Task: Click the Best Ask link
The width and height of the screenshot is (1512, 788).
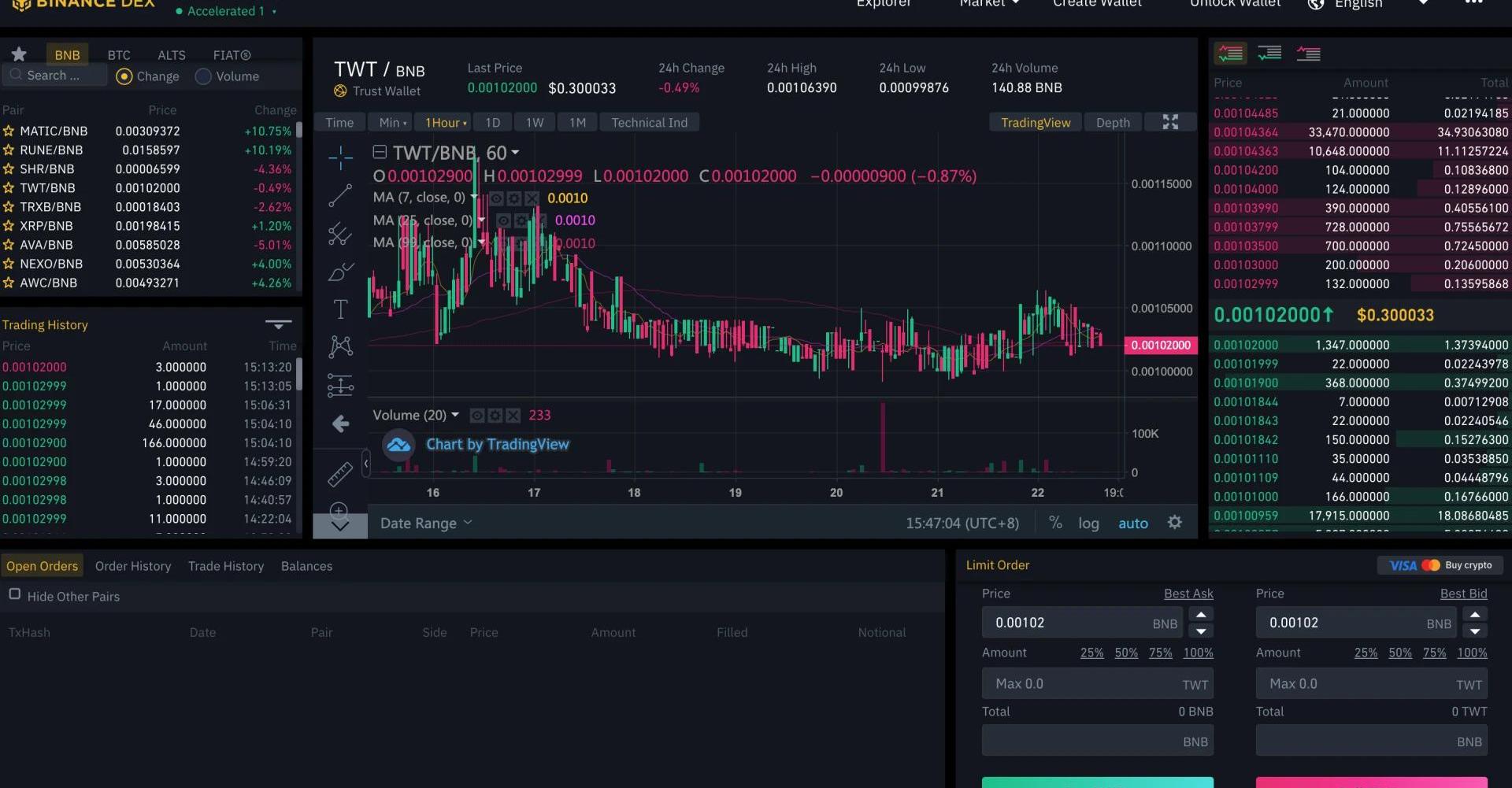Action: (x=1188, y=594)
